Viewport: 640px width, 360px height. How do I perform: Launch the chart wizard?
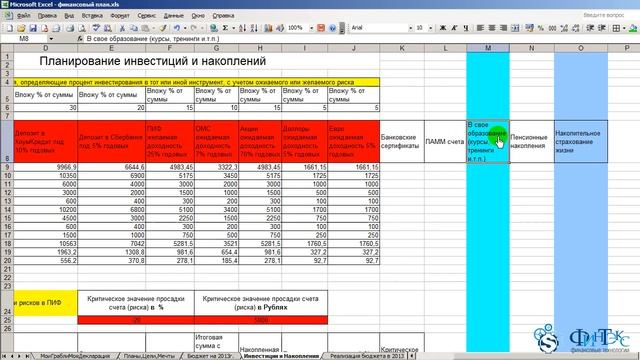[268, 28]
